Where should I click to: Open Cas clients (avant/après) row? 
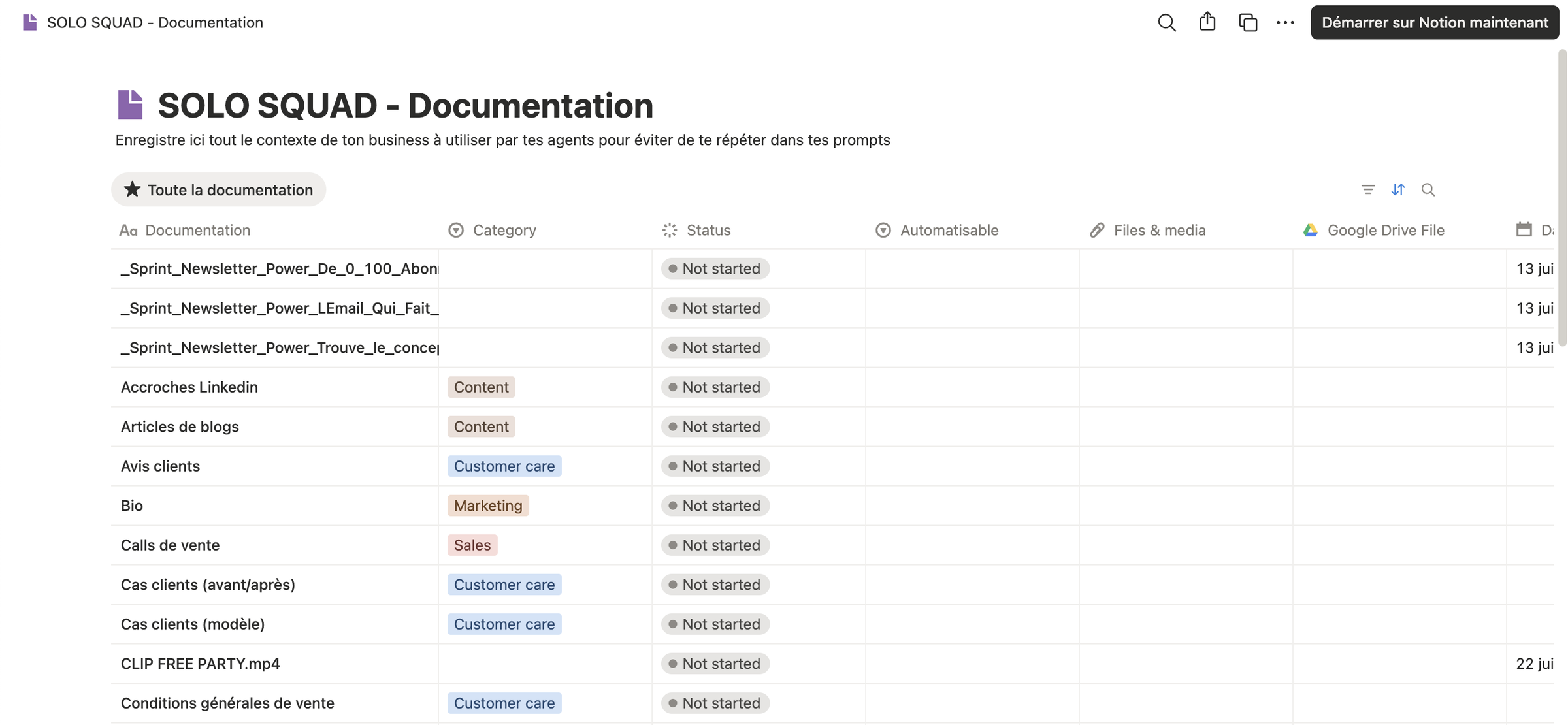(208, 585)
